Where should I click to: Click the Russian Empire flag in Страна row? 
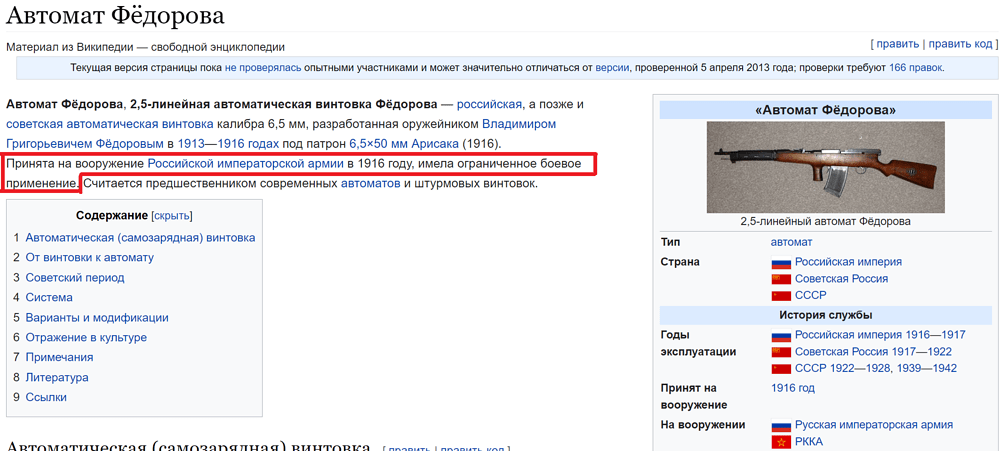(780, 262)
